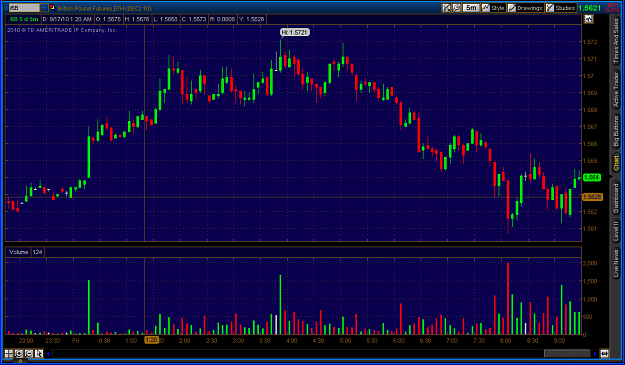
Task: Click the left scroll arrow of time scrollbar
Action: click(49, 353)
